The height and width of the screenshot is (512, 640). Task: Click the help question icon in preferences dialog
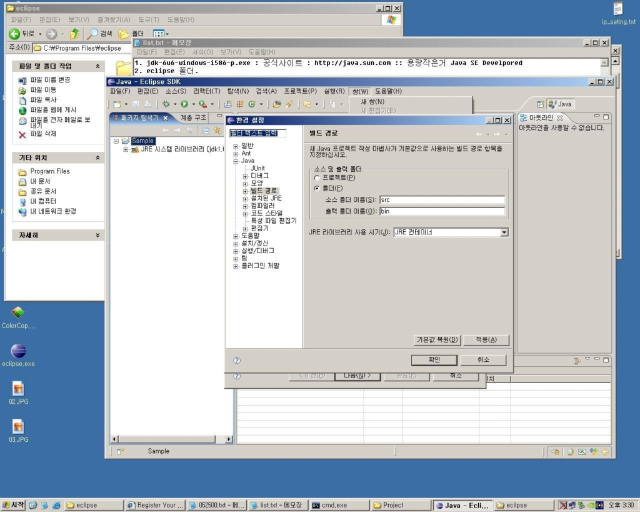pyautogui.click(x=237, y=361)
